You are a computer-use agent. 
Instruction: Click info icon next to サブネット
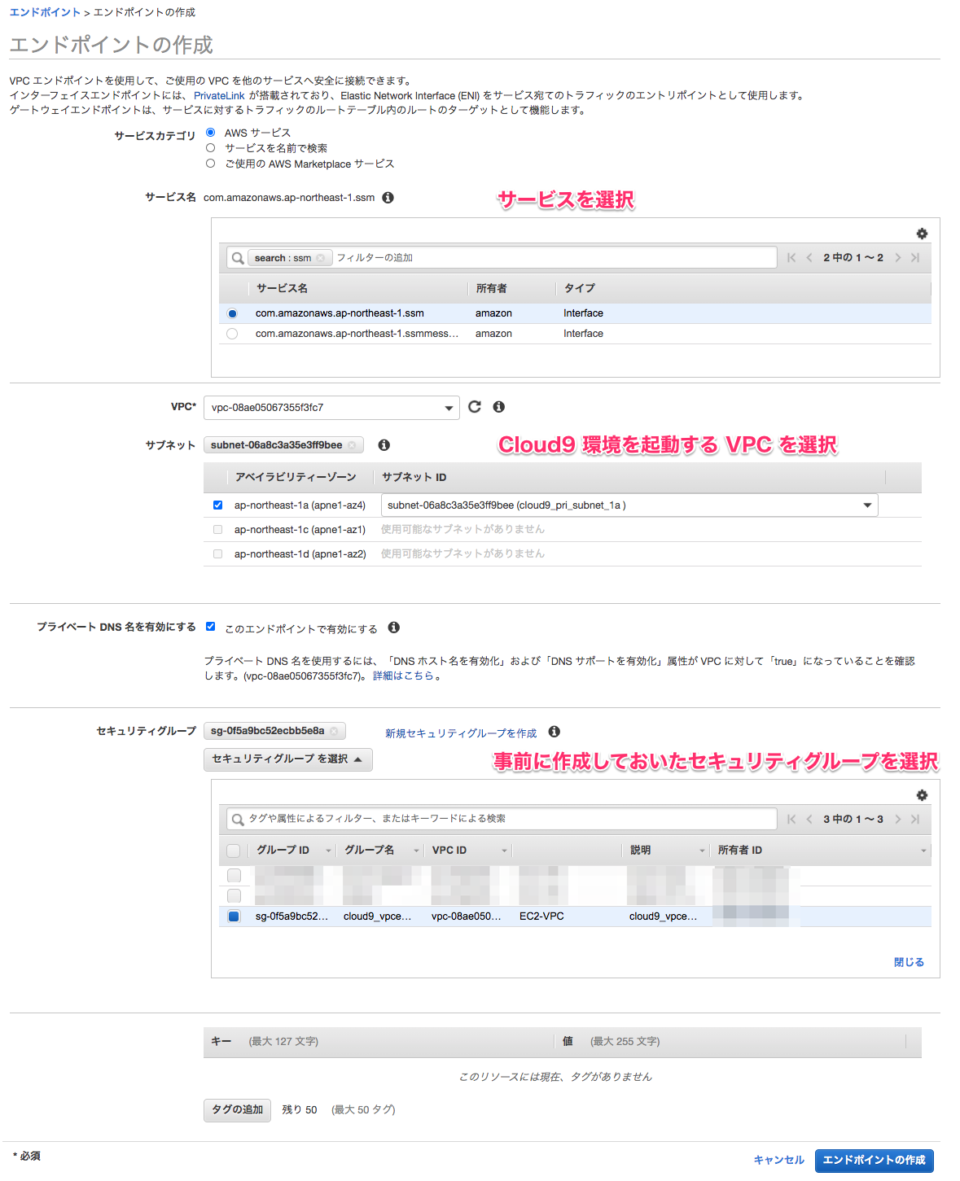pos(384,444)
